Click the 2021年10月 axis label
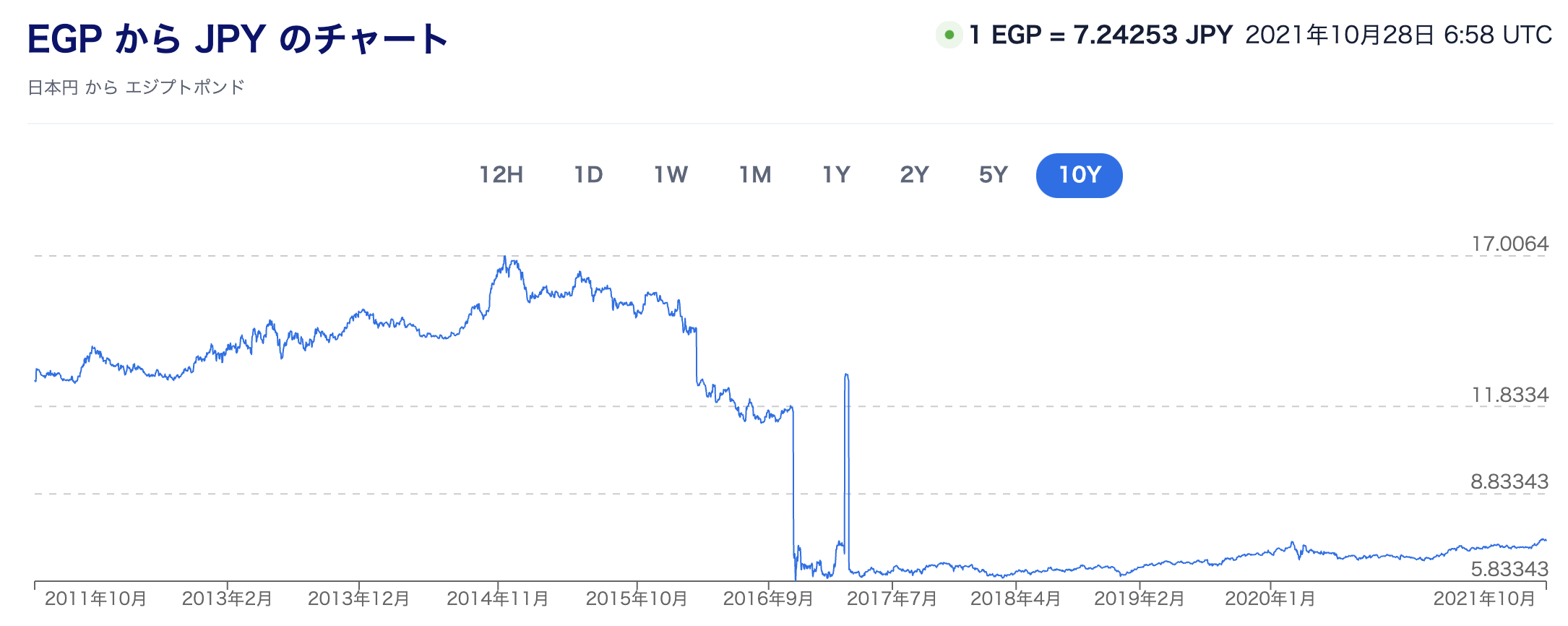 coord(1484,599)
